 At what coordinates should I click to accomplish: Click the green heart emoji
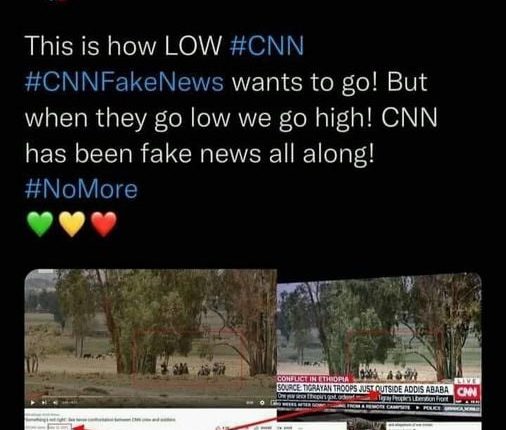pyautogui.click(x=40, y=224)
